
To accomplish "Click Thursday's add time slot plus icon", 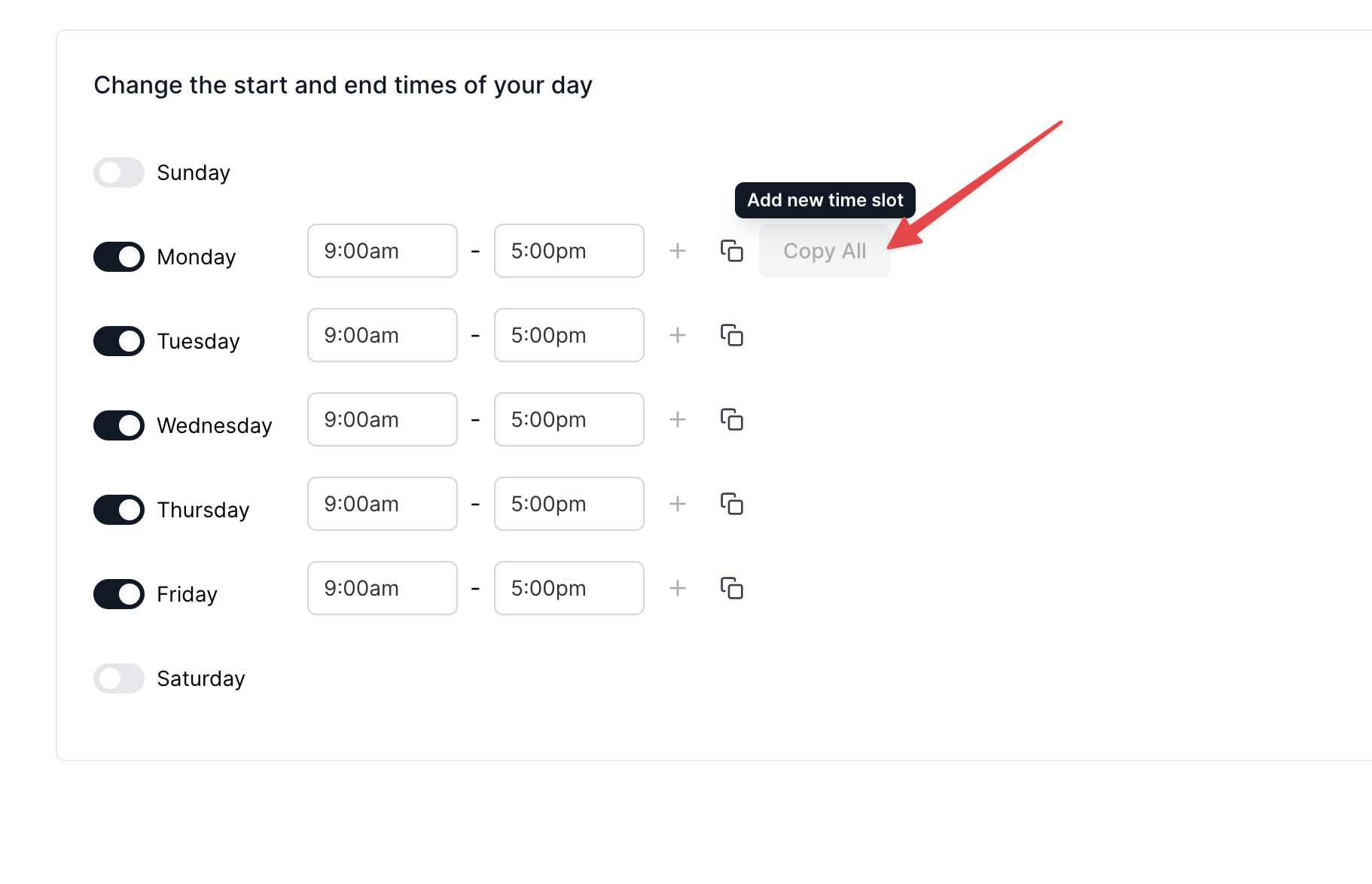I will [677, 504].
